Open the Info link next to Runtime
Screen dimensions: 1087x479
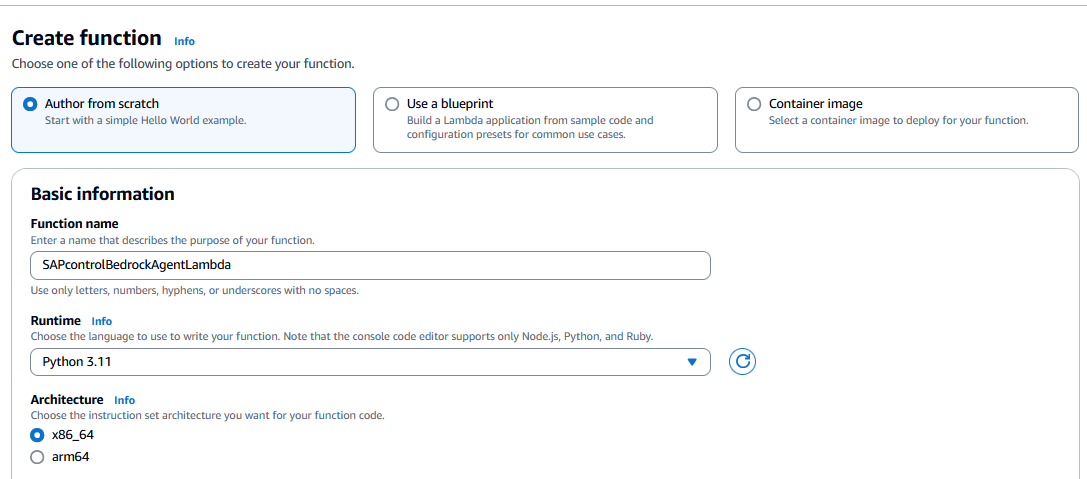click(102, 321)
